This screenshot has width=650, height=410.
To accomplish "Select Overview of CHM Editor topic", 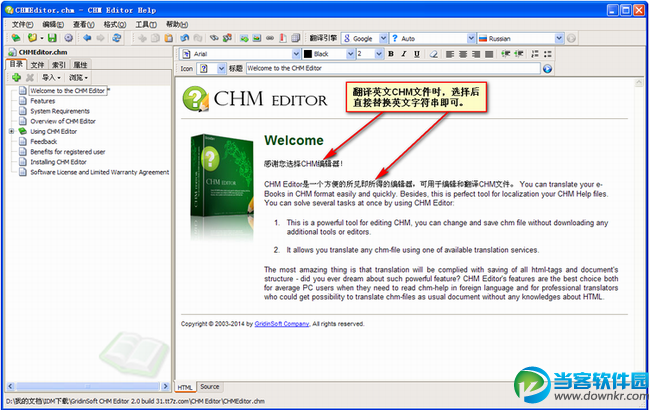I will point(63,121).
